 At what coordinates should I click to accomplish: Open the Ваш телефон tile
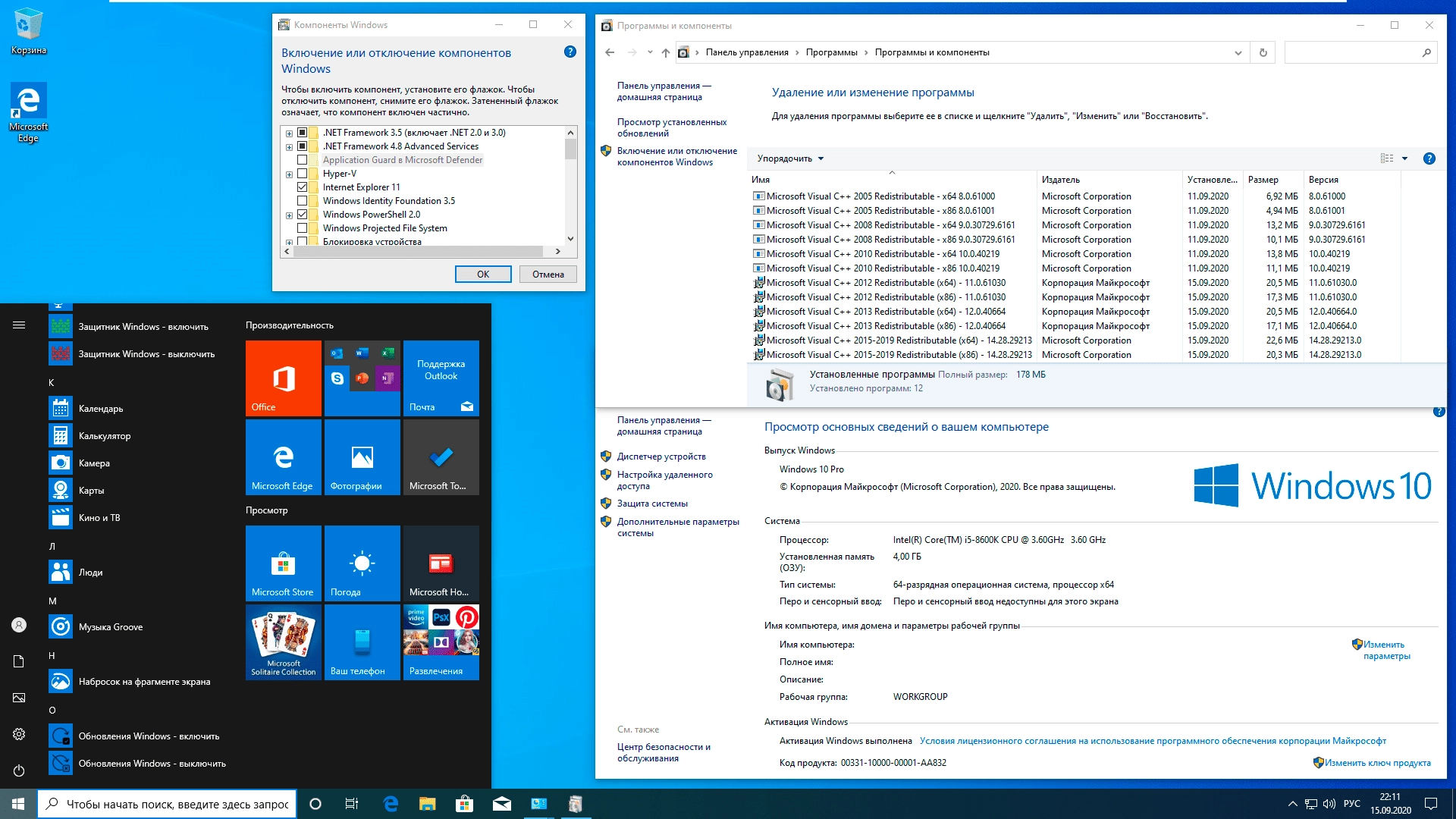tap(362, 642)
